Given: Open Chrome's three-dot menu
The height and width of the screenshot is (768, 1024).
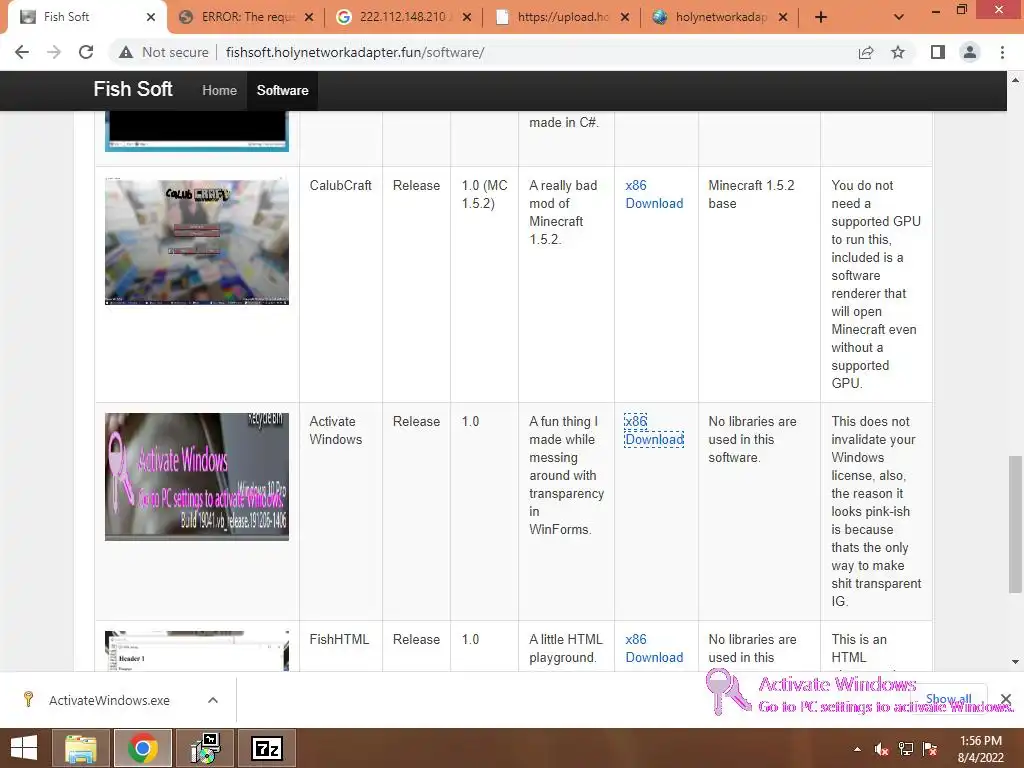Looking at the screenshot, I should coord(1002,52).
